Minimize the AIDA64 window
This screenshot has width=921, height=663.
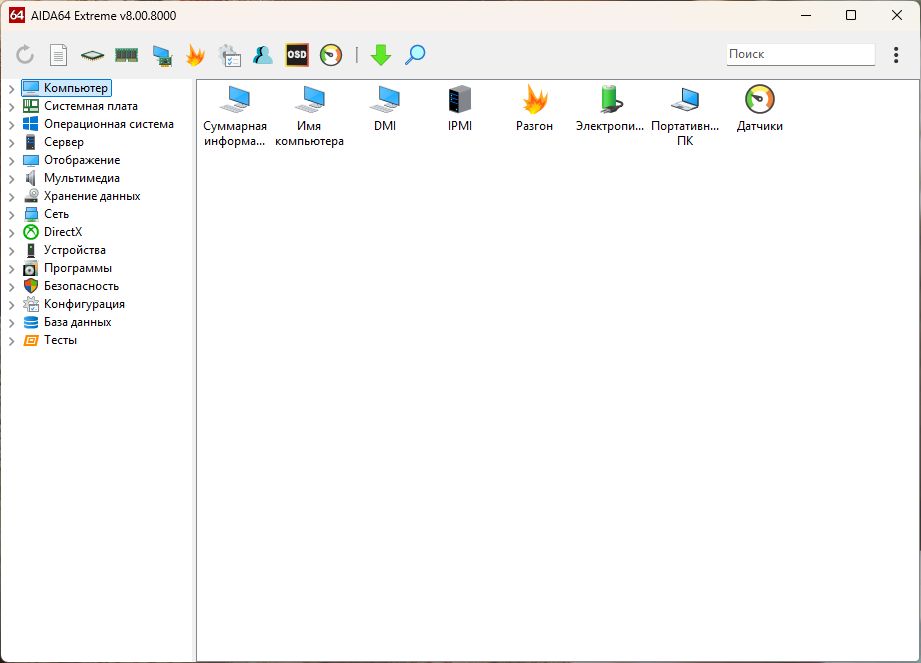(x=806, y=15)
